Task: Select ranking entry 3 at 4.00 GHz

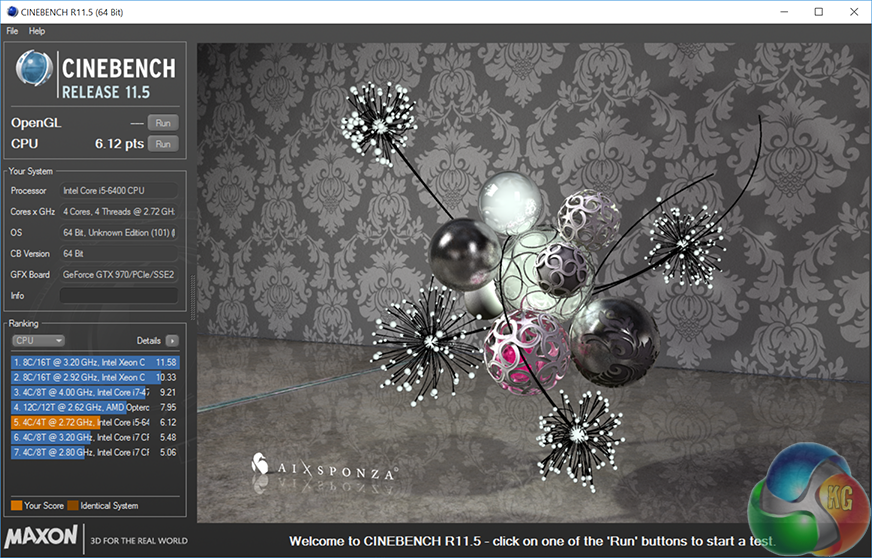Action: point(94,392)
